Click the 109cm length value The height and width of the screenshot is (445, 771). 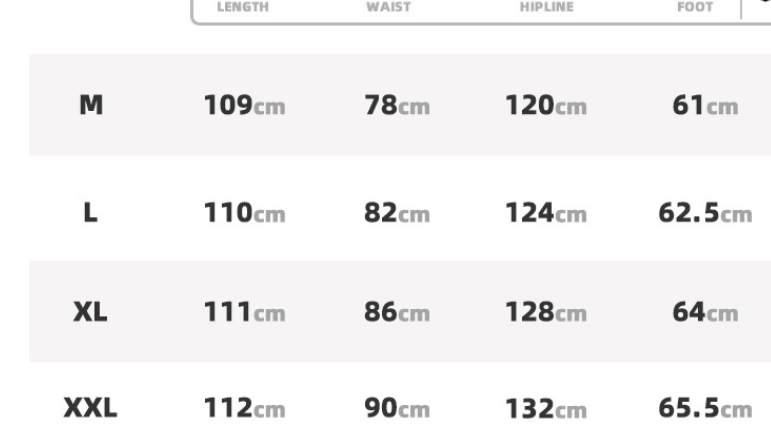[x=245, y=105]
